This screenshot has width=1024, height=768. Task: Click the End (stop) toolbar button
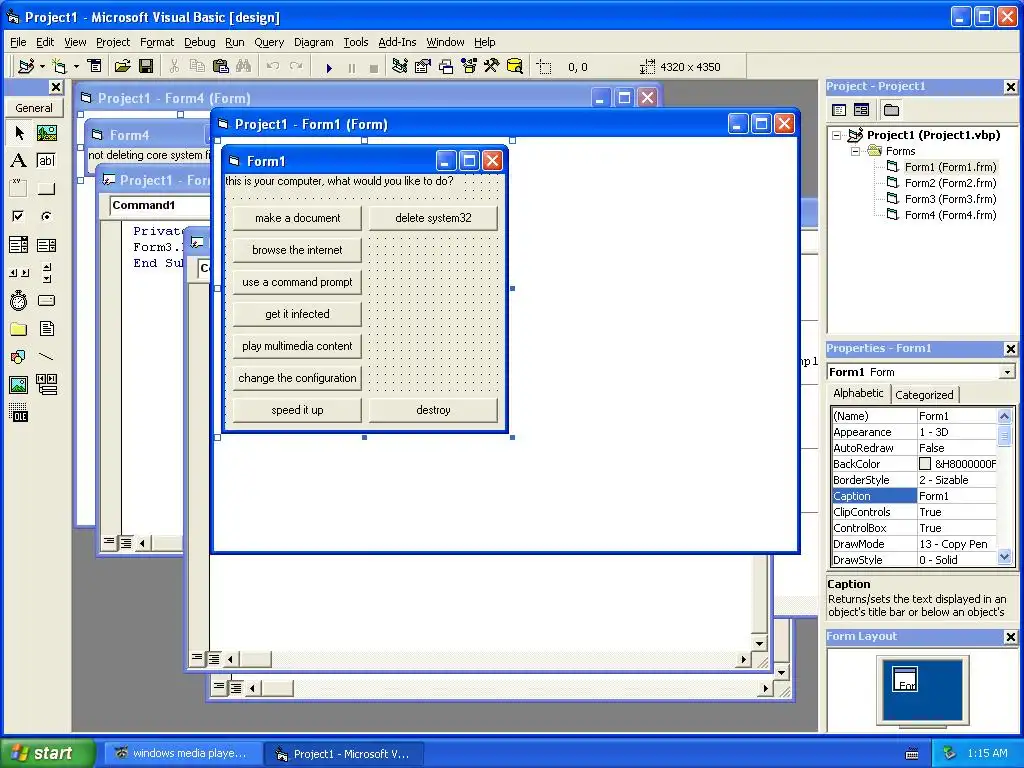(x=374, y=68)
